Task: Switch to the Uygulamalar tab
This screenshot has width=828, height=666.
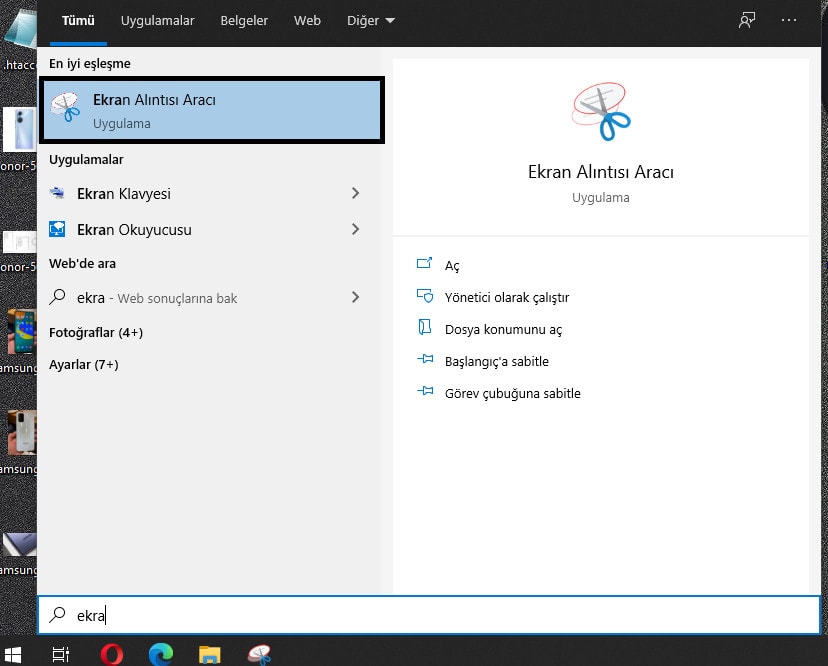Action: (x=157, y=20)
